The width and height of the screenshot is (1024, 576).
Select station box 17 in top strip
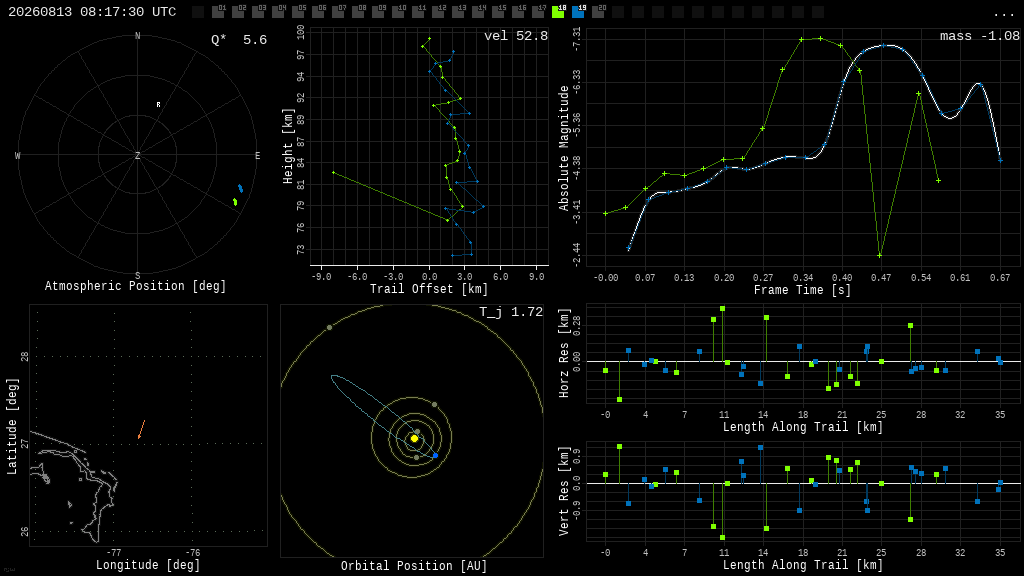coord(538,12)
